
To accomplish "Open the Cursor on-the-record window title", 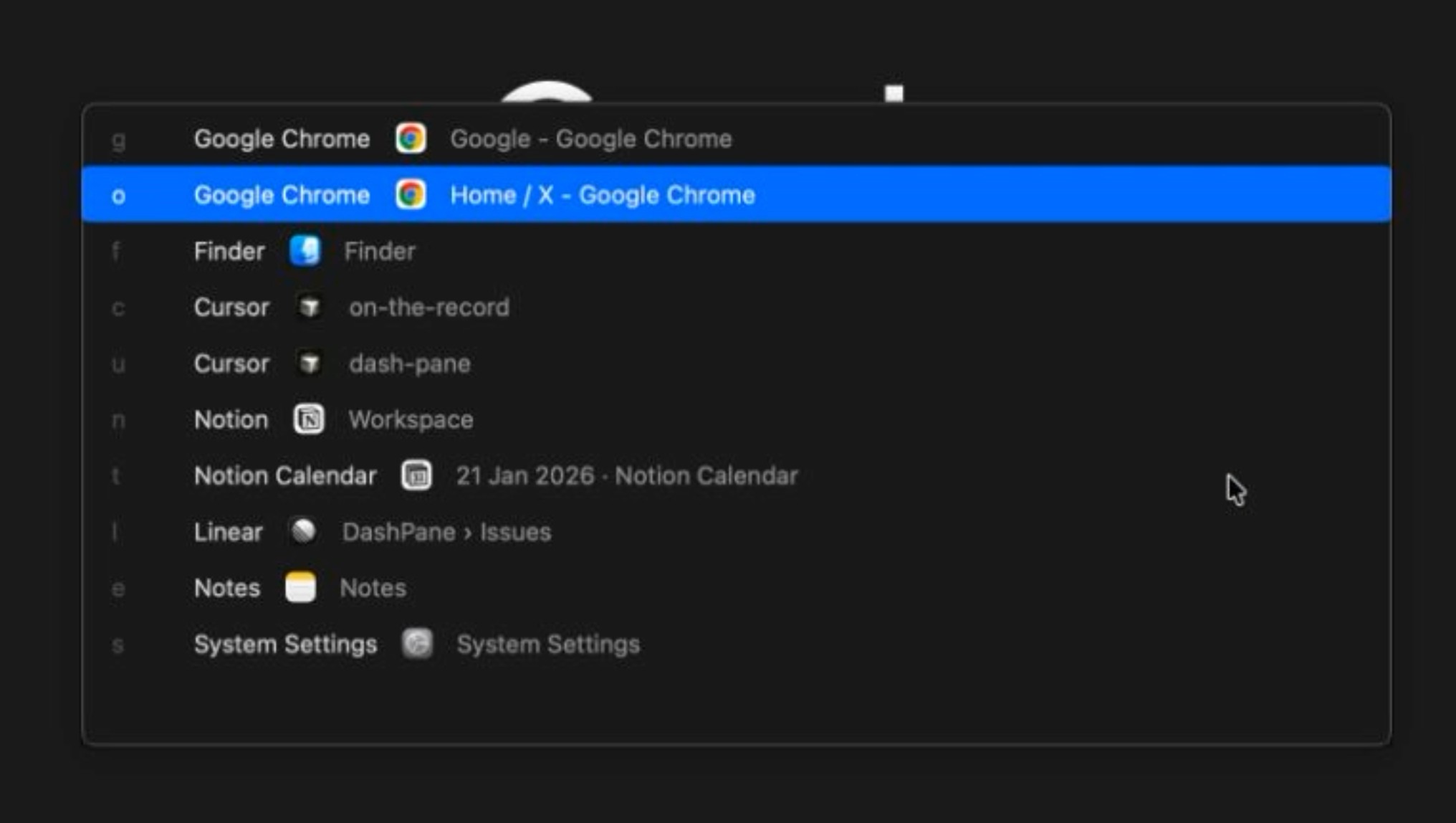I will click(x=428, y=308).
